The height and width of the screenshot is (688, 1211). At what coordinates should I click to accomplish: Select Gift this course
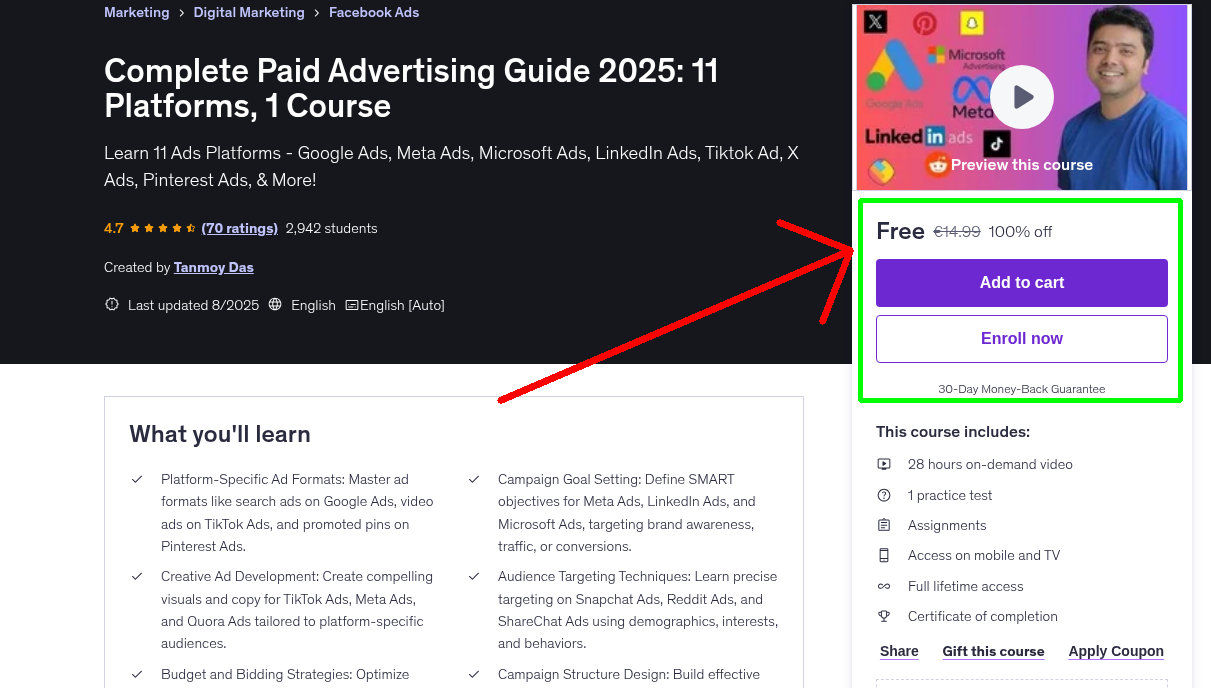tap(993, 651)
